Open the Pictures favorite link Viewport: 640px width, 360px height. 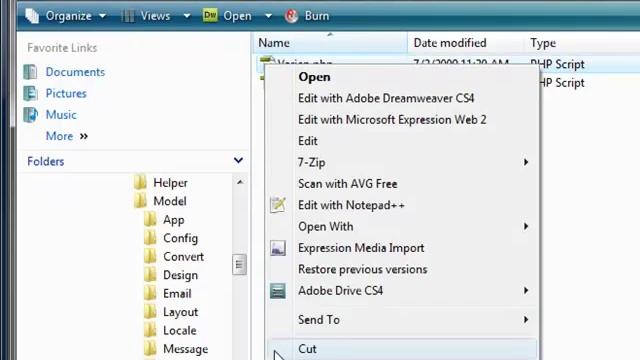pos(66,93)
